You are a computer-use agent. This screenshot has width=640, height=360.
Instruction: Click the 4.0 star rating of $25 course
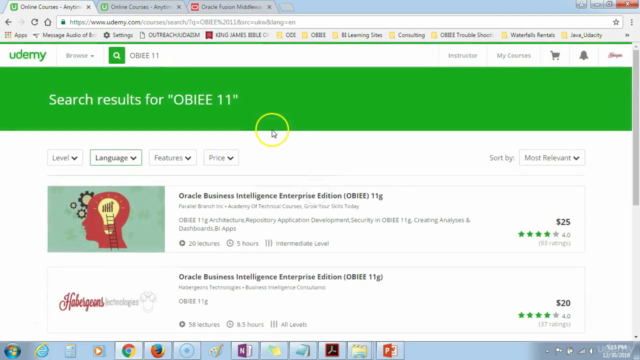(x=544, y=234)
